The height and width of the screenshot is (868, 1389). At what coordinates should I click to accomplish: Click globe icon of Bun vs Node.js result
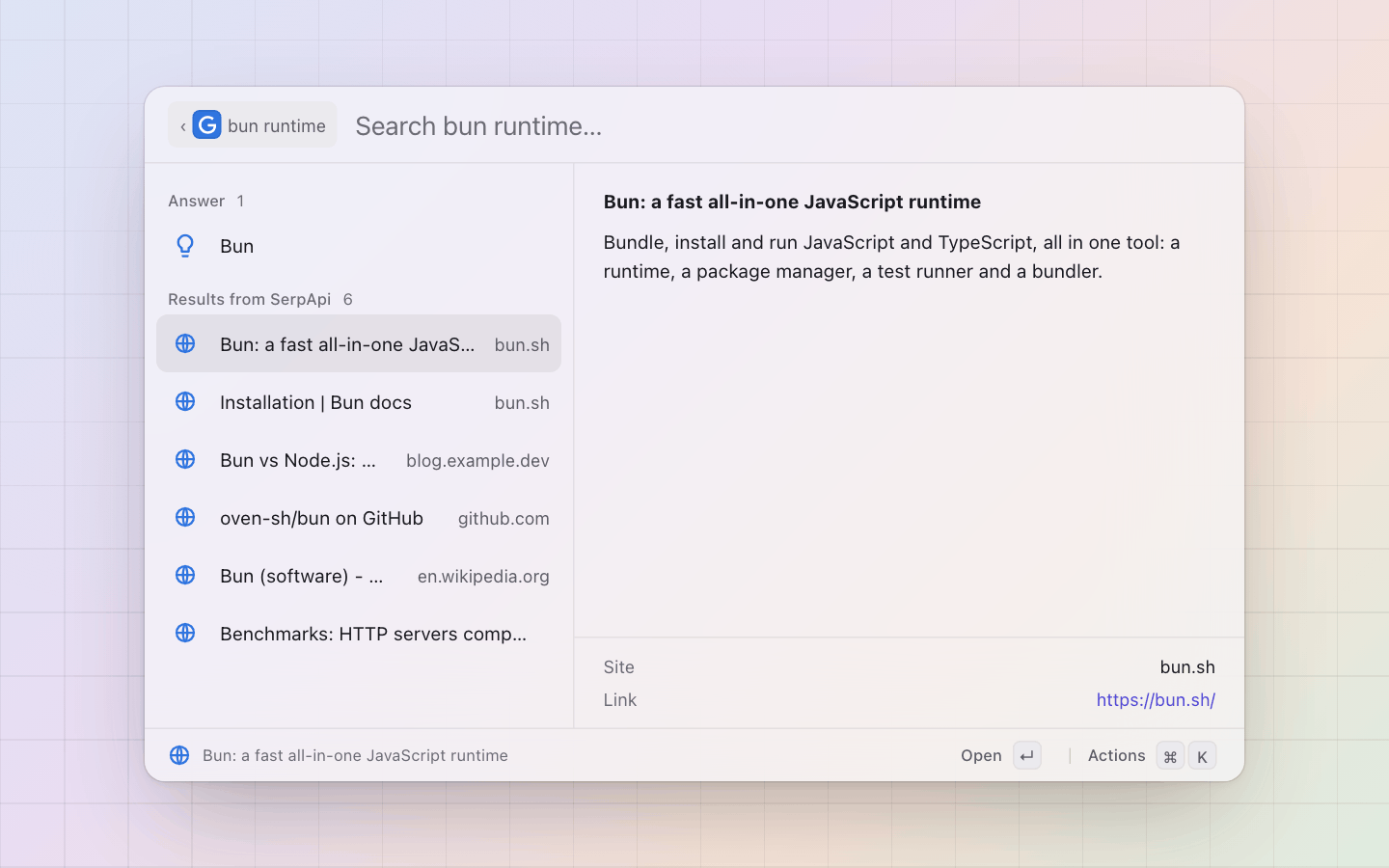(x=185, y=459)
